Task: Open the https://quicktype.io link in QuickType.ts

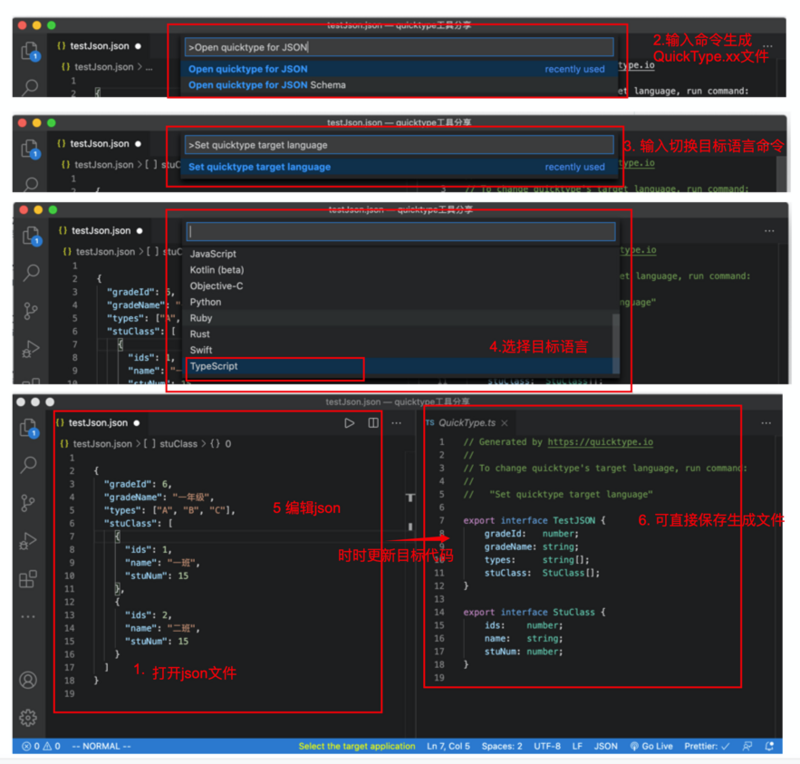Action: pyautogui.click(x=600, y=442)
